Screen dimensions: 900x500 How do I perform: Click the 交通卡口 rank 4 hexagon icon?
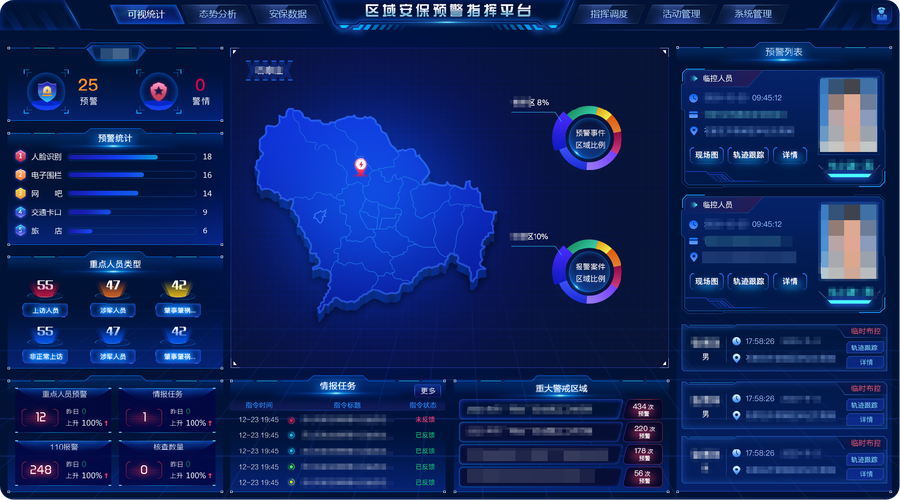[20, 212]
